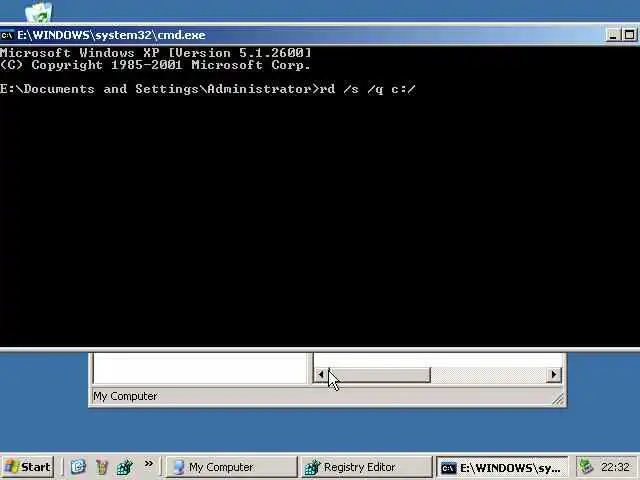Click the left arrow of horizontal scrollbar
640x480 pixels.
coord(320,374)
